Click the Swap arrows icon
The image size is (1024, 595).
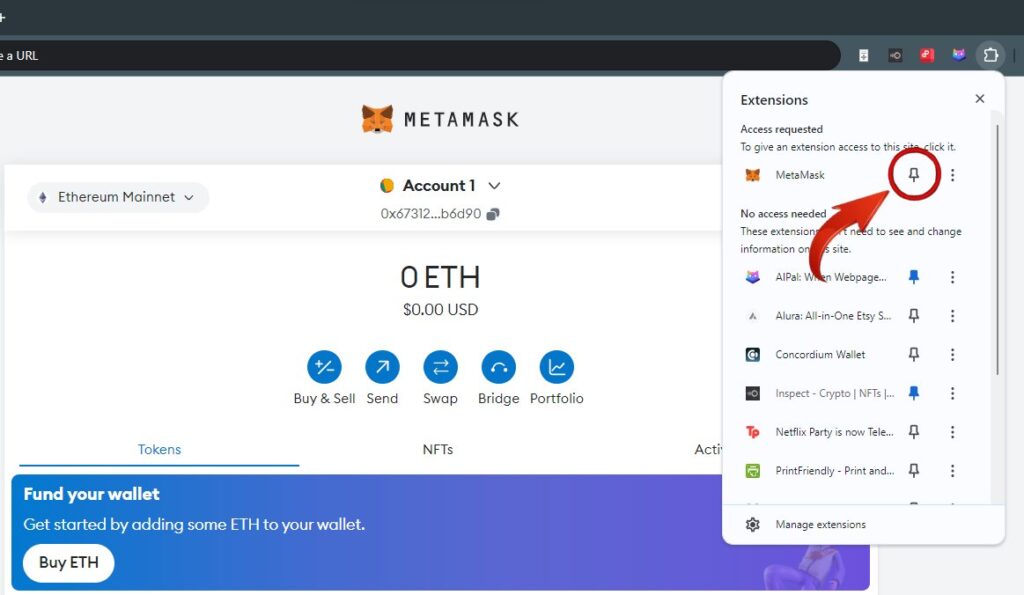coord(440,367)
